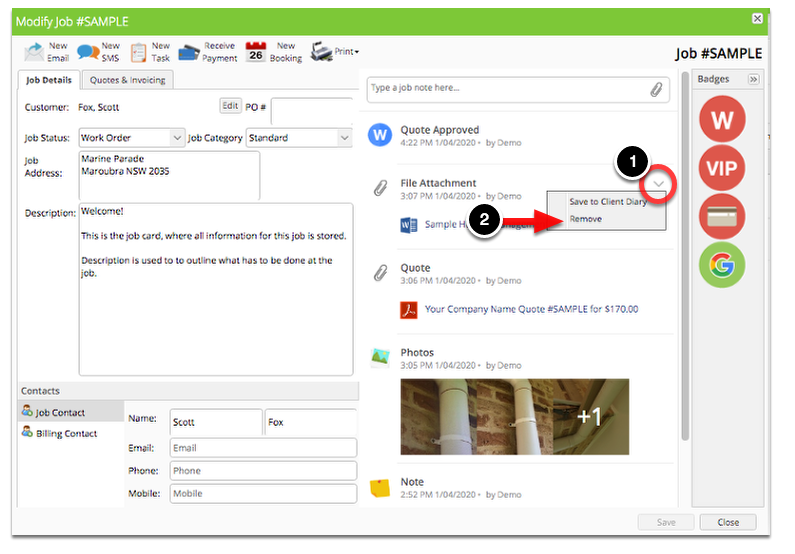Viewport: 795px width, 554px height.
Task: Click the New Email toolbar icon
Action: click(34, 52)
